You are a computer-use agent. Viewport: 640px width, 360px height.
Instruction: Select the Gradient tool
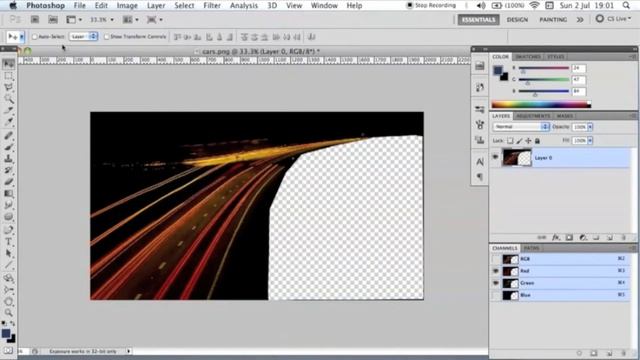(x=9, y=193)
